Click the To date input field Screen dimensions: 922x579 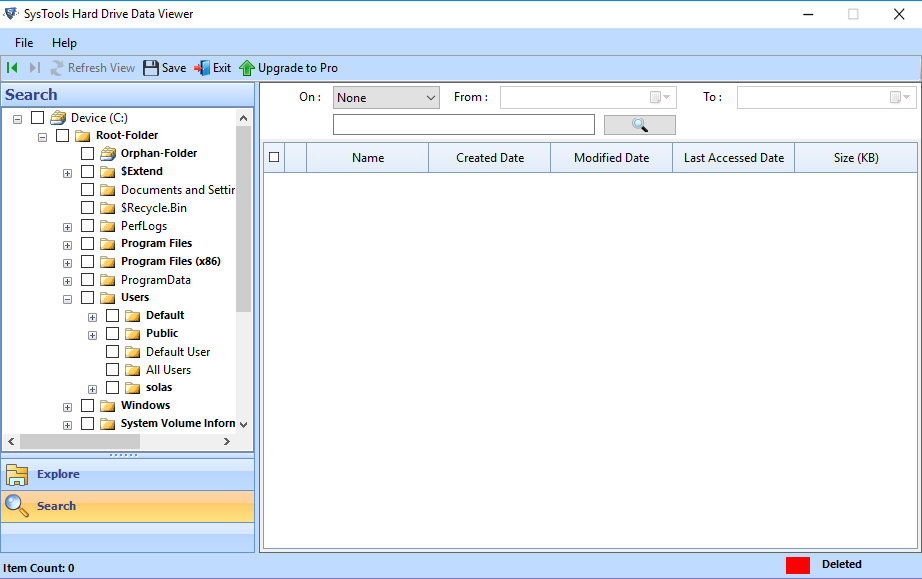827,98
